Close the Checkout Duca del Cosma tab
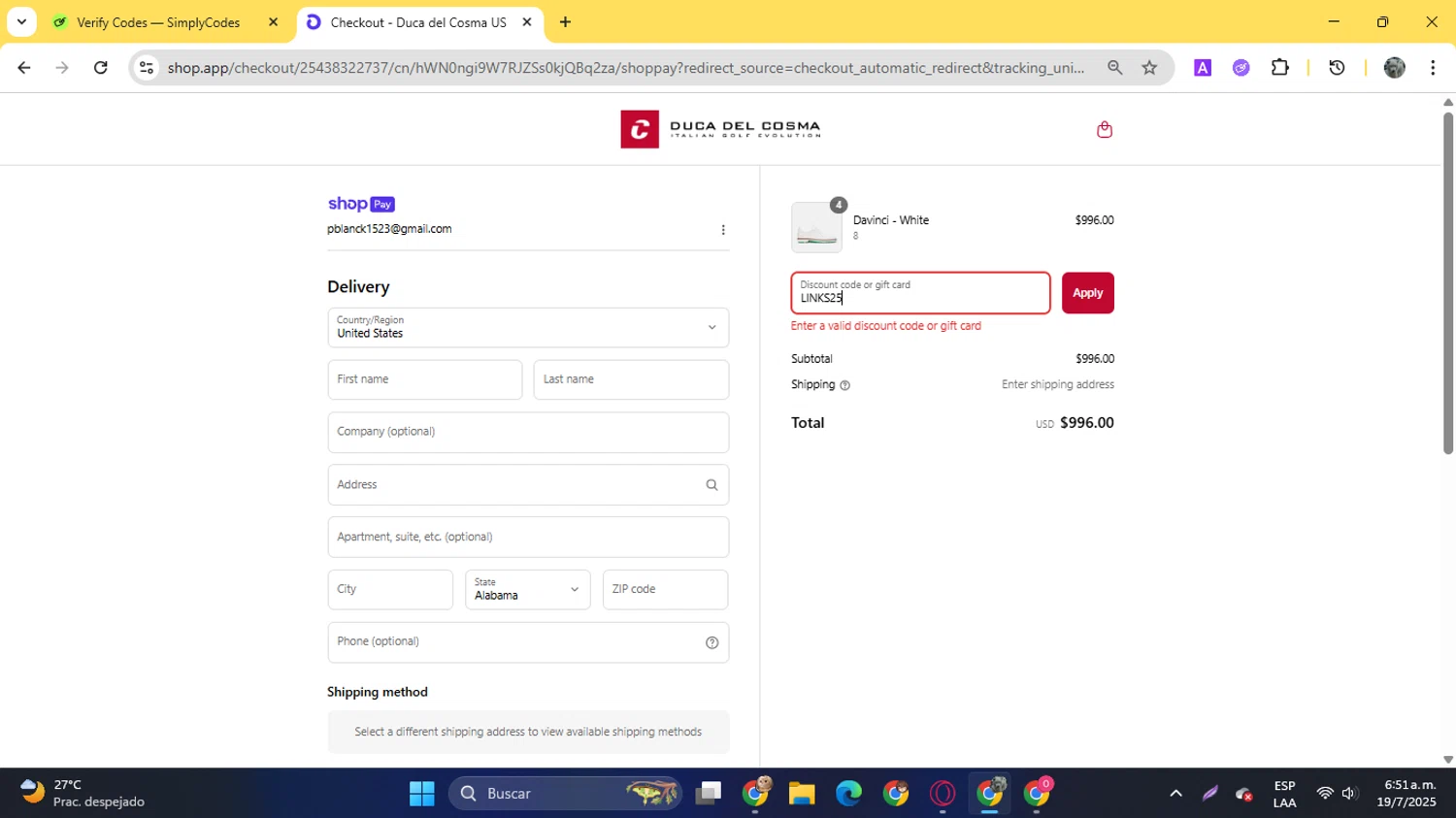 click(527, 22)
